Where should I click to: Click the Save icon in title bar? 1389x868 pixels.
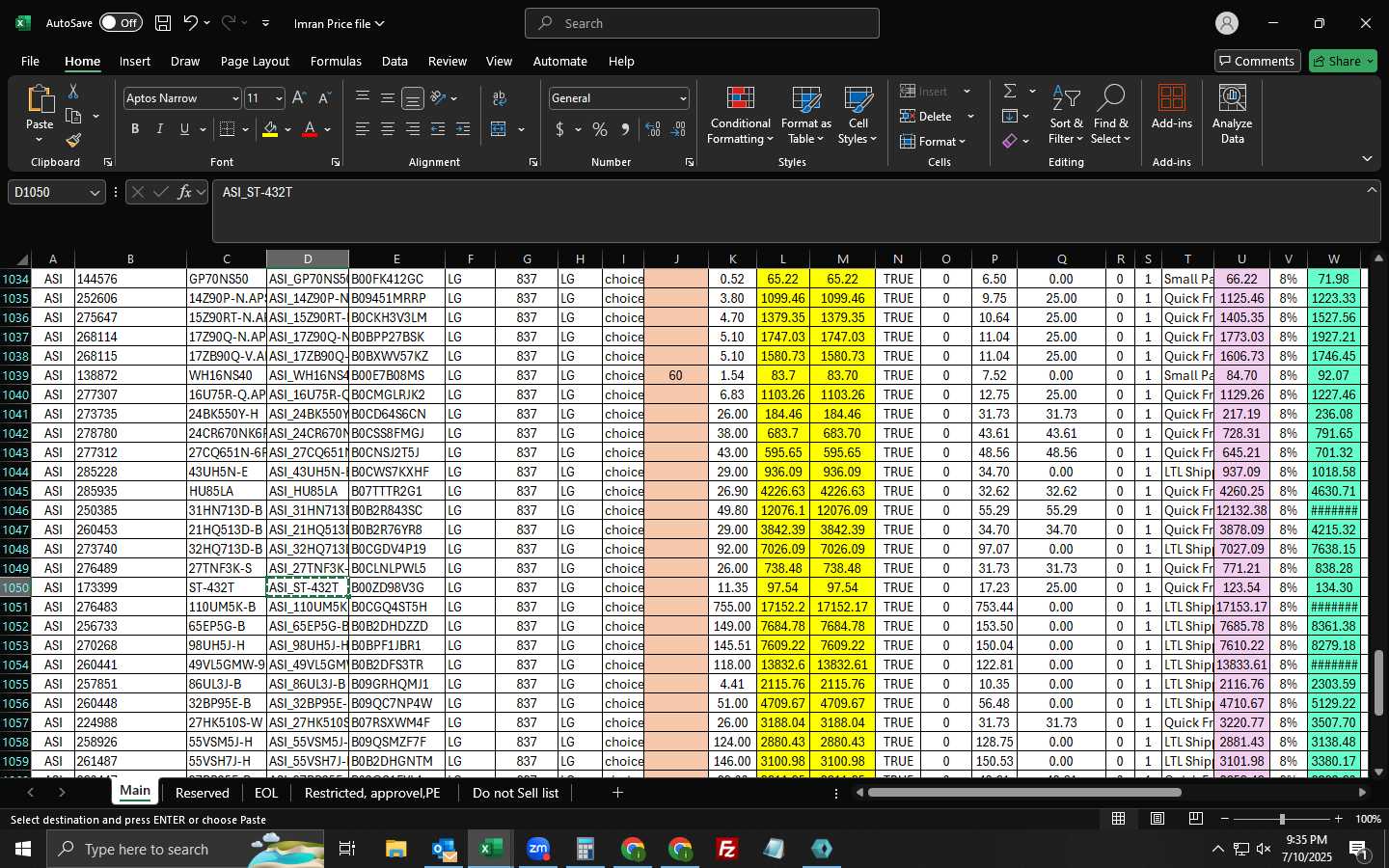[x=163, y=23]
